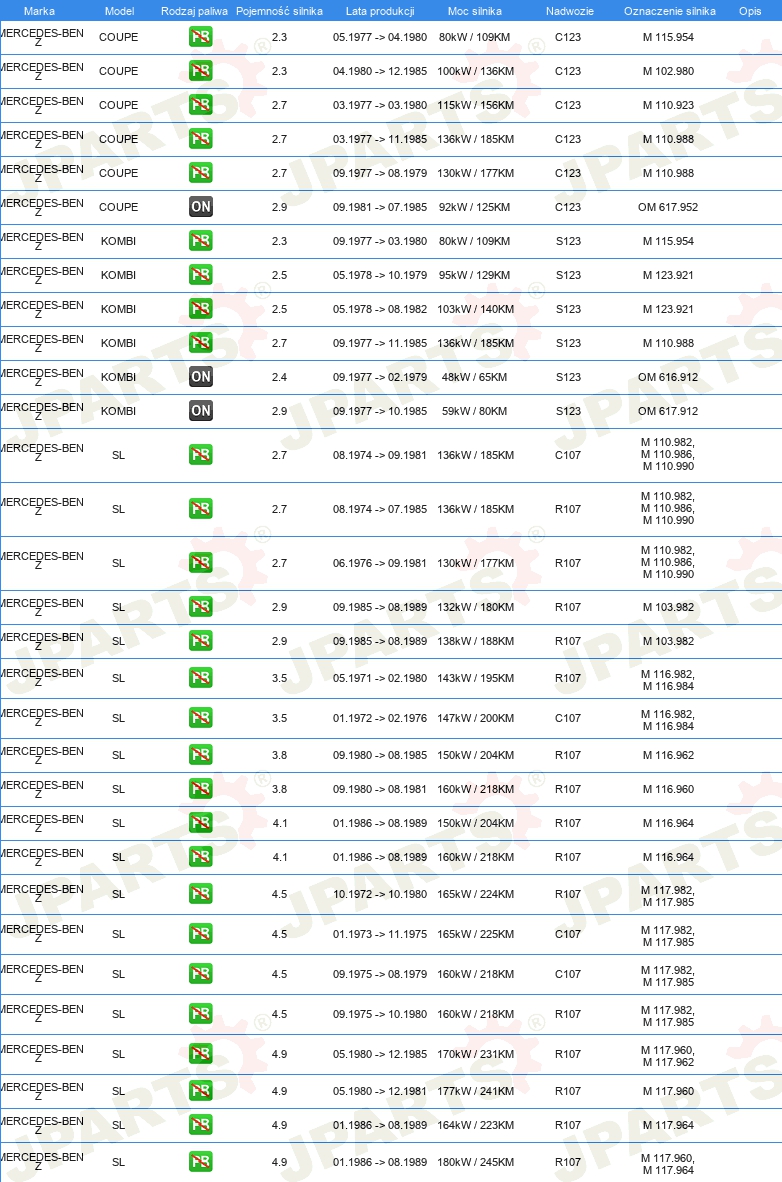Click production dates 04.1980 -> 12.1985
This screenshot has height=1182, width=782.
(x=380, y=71)
